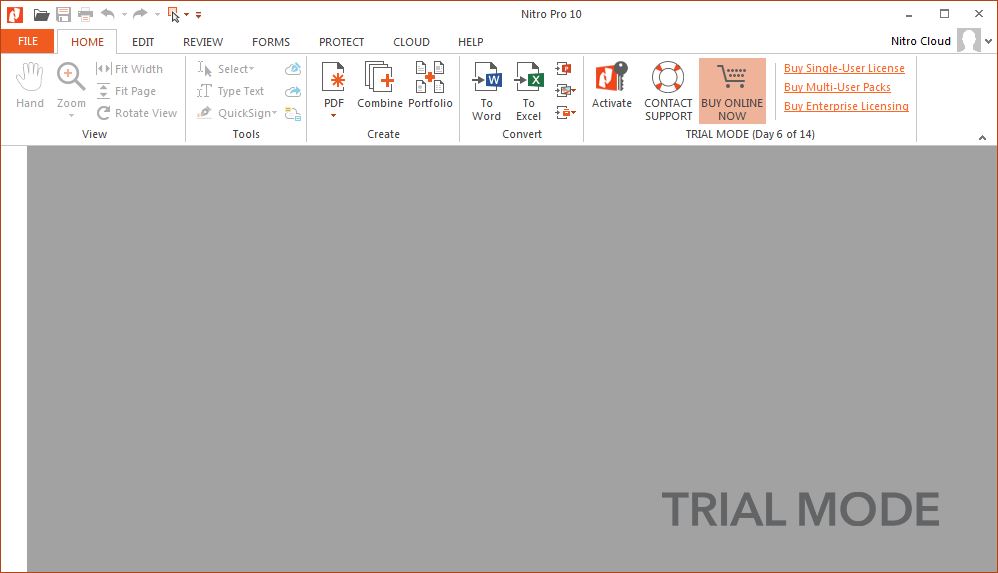Click the Nitro Pro logo icon

(15, 14)
